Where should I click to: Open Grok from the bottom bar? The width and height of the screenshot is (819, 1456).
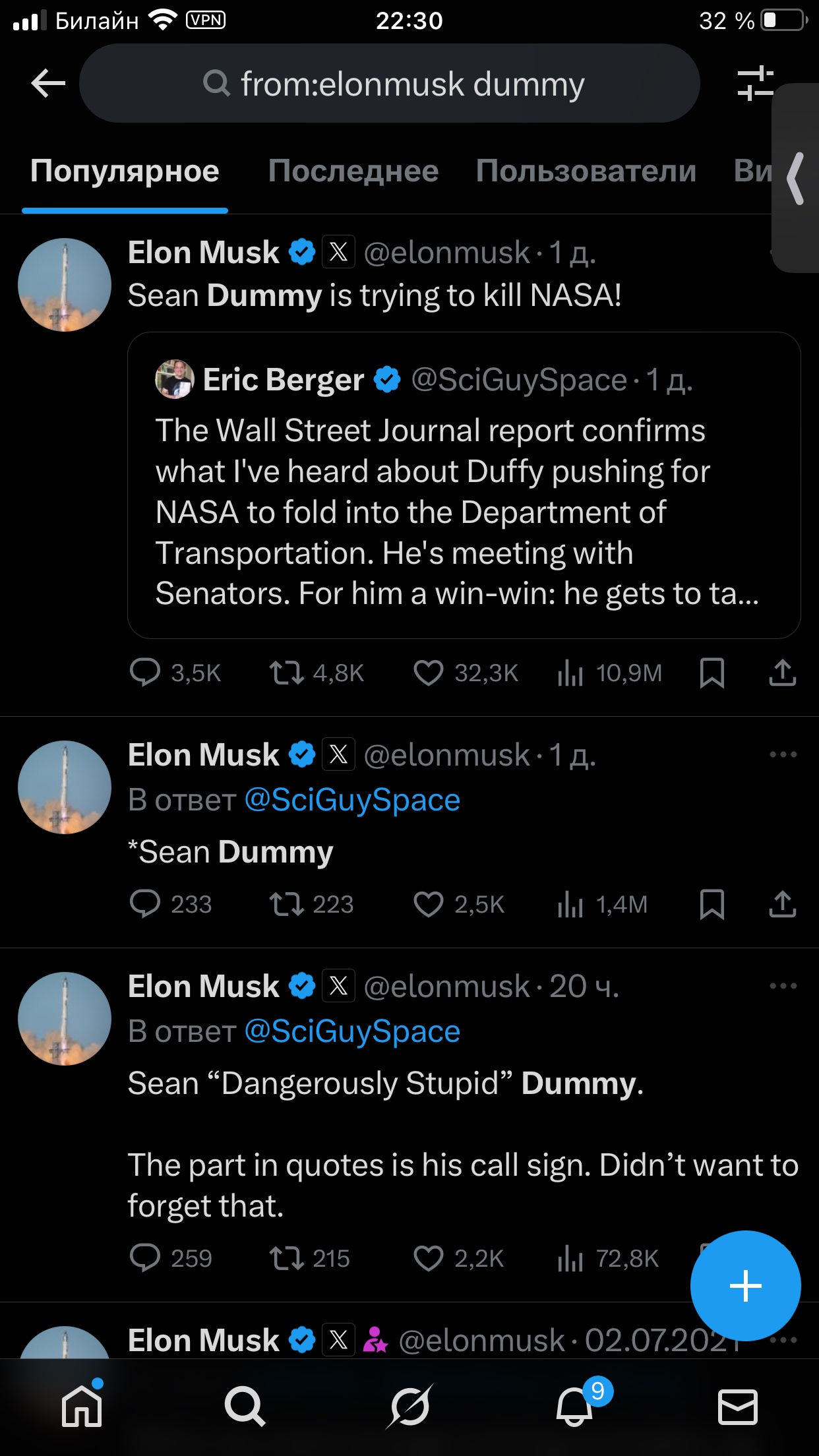point(409,1407)
